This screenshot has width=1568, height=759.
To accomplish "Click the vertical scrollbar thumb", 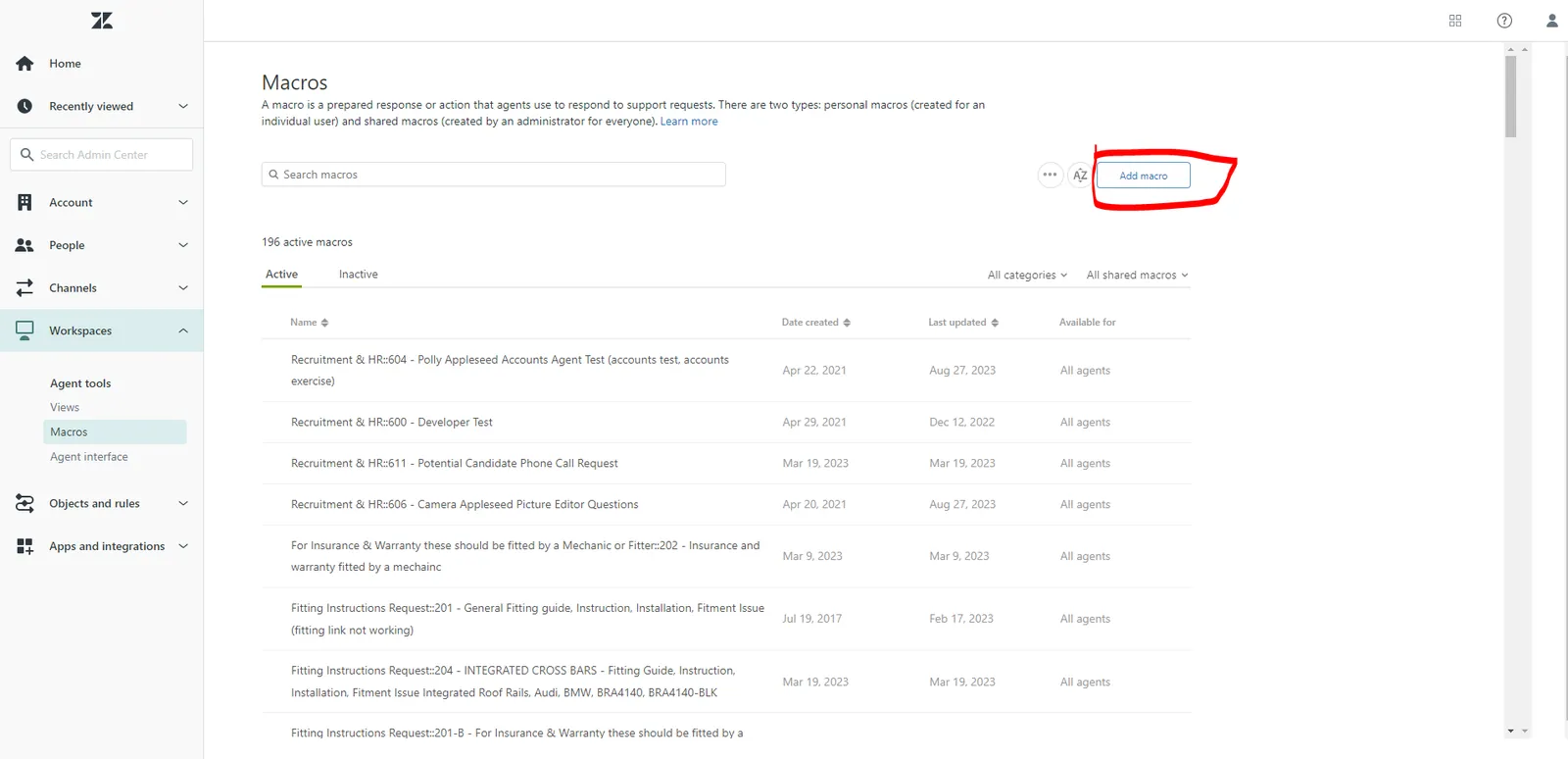I will coord(1511,96).
